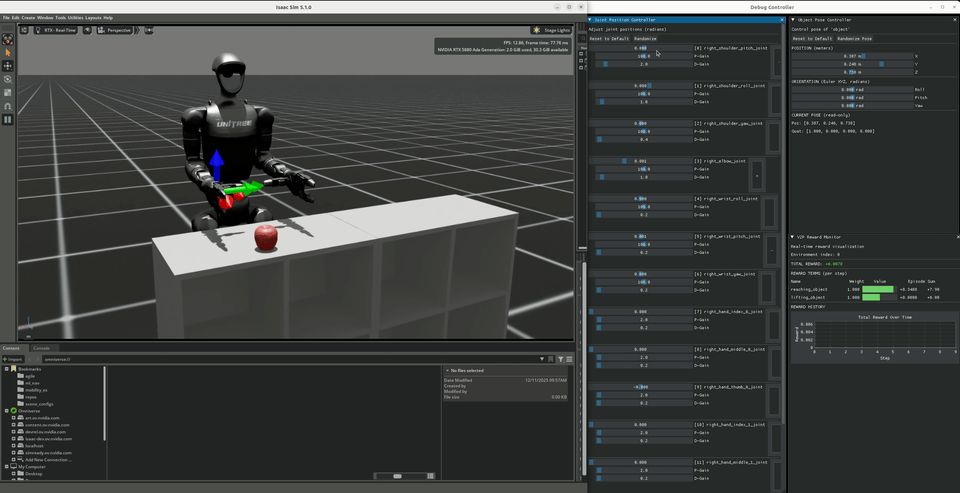This screenshot has height=493, width=960.
Task: Click the Stage Lights sun icon
Action: (x=537, y=31)
